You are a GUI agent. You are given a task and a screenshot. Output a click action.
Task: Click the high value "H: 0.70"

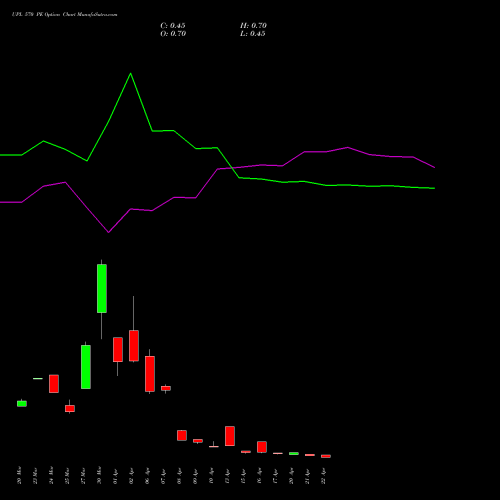(x=253, y=26)
